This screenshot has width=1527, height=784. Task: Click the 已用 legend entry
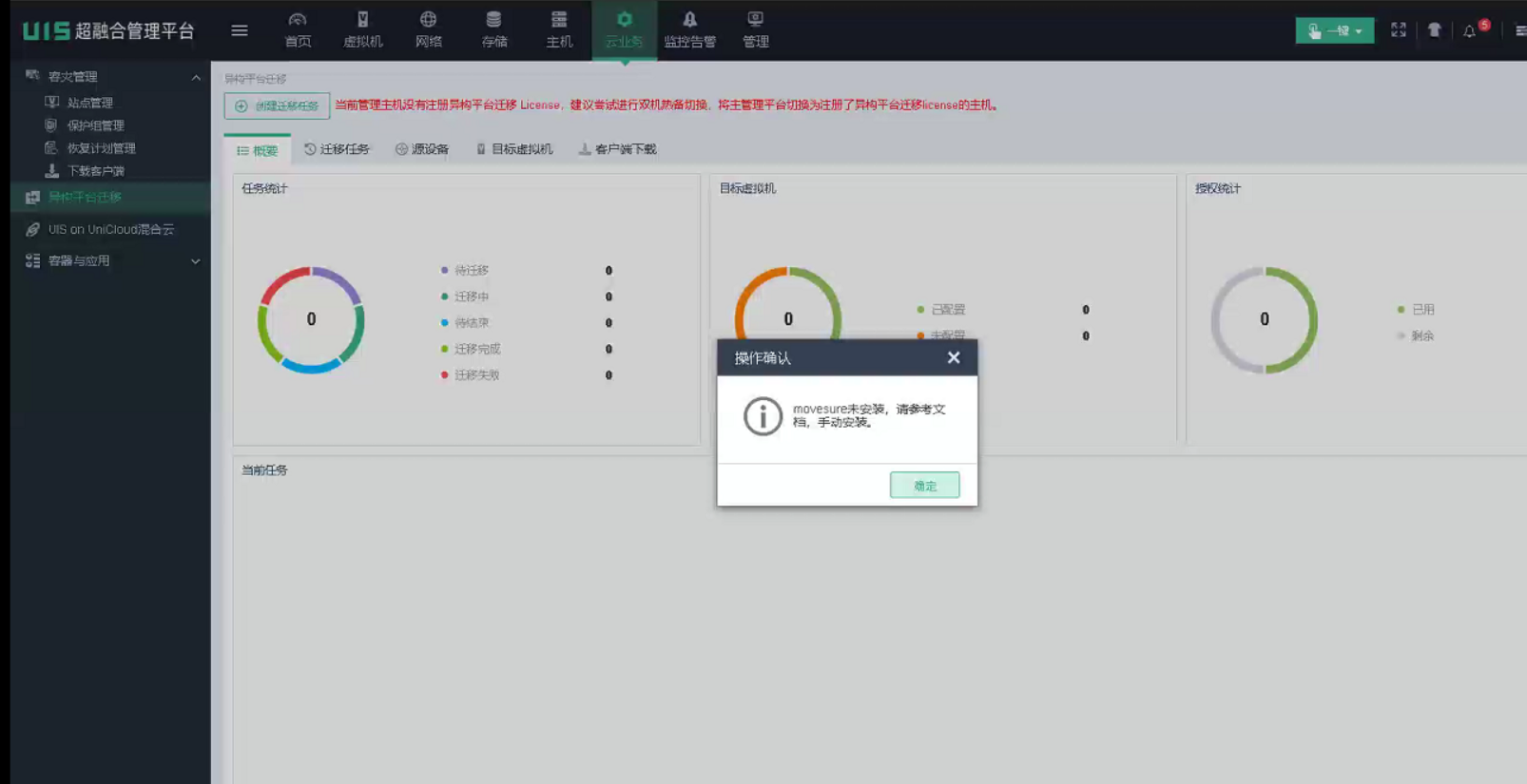click(1416, 310)
